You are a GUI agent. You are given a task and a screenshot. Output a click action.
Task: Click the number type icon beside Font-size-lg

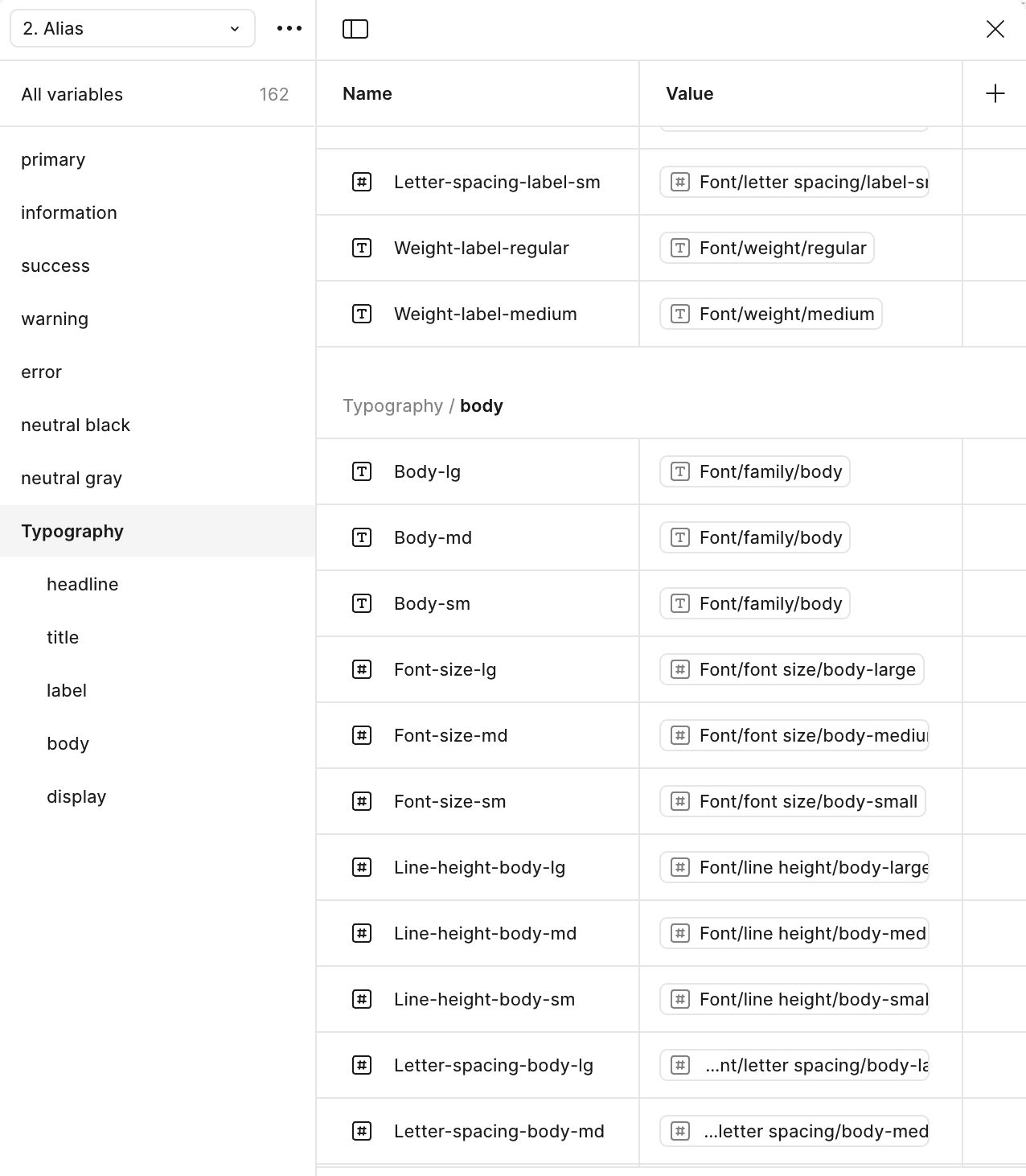click(362, 669)
